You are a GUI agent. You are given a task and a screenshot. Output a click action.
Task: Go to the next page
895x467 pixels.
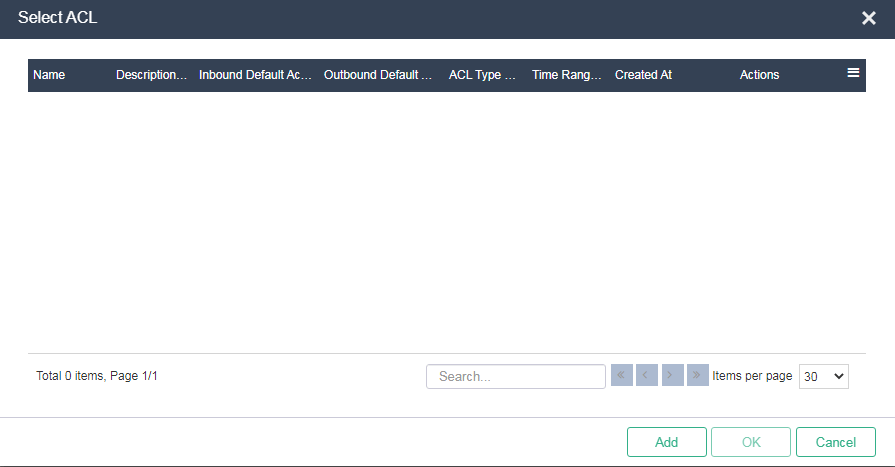pos(672,375)
